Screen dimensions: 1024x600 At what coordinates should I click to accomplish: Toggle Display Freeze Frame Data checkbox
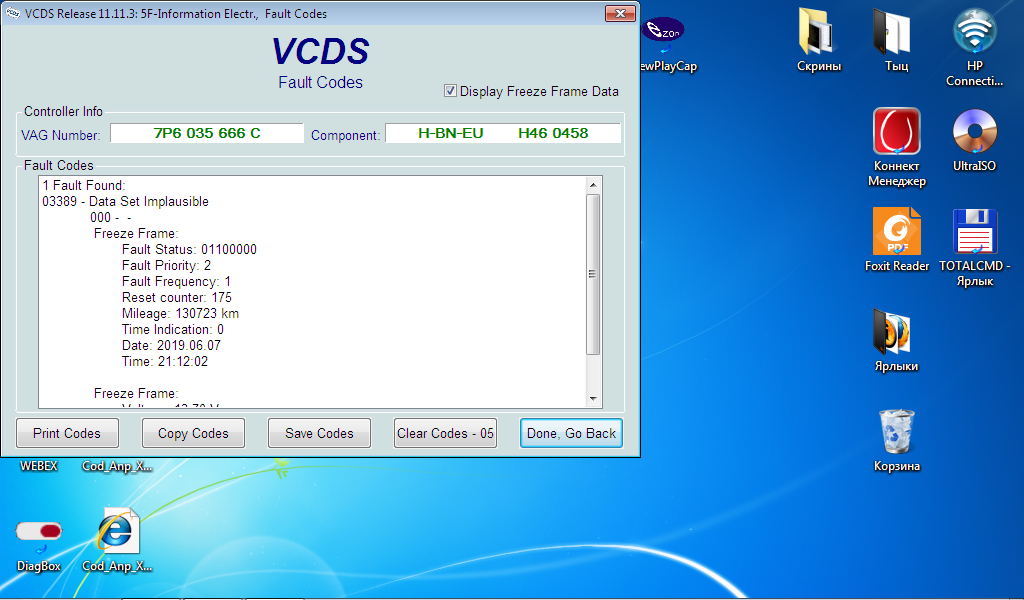pyautogui.click(x=450, y=91)
